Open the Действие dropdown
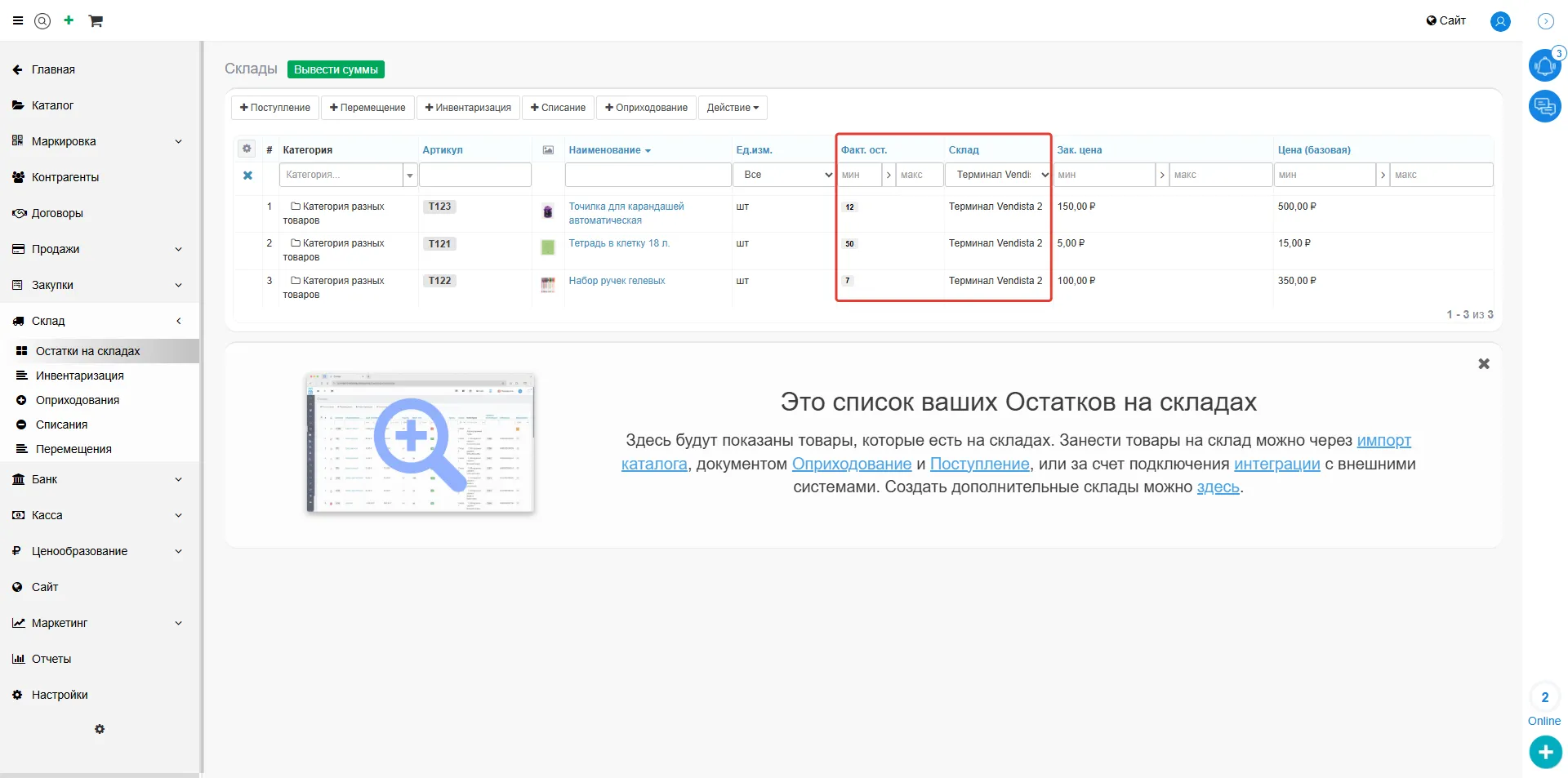1568x778 pixels. click(x=732, y=108)
